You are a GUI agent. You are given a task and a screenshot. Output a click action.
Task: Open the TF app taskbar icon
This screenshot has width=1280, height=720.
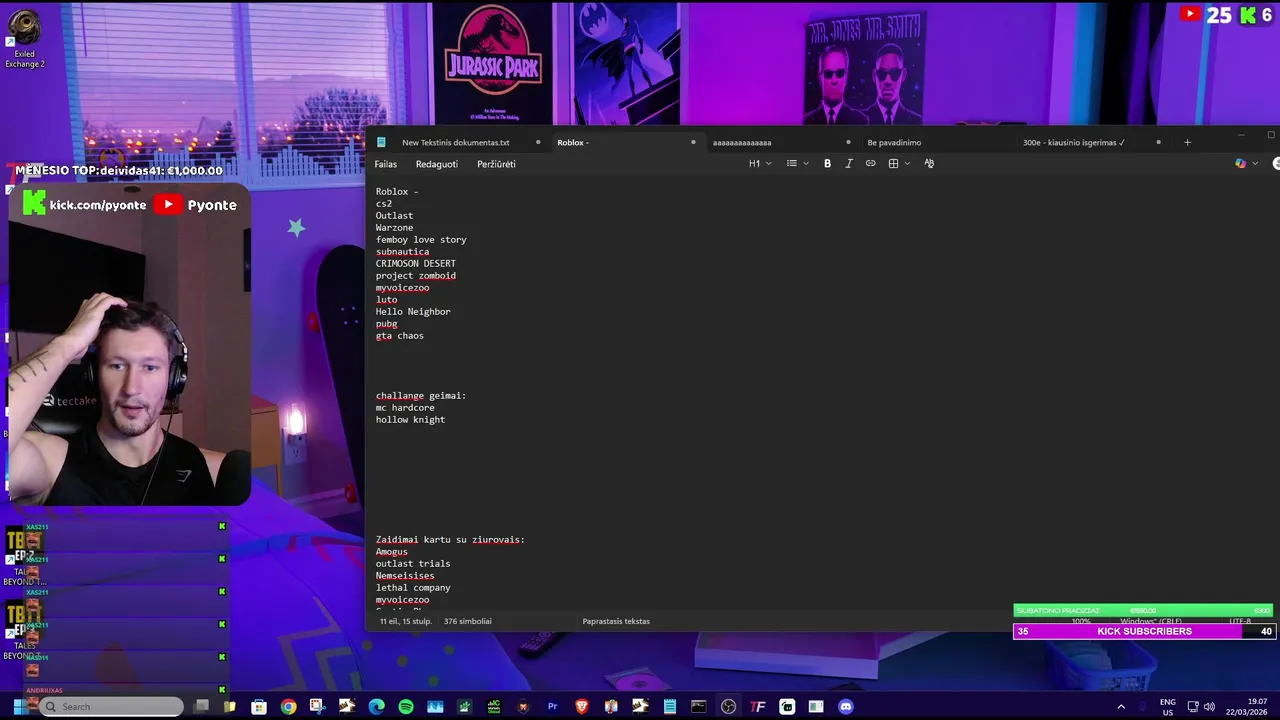758,707
